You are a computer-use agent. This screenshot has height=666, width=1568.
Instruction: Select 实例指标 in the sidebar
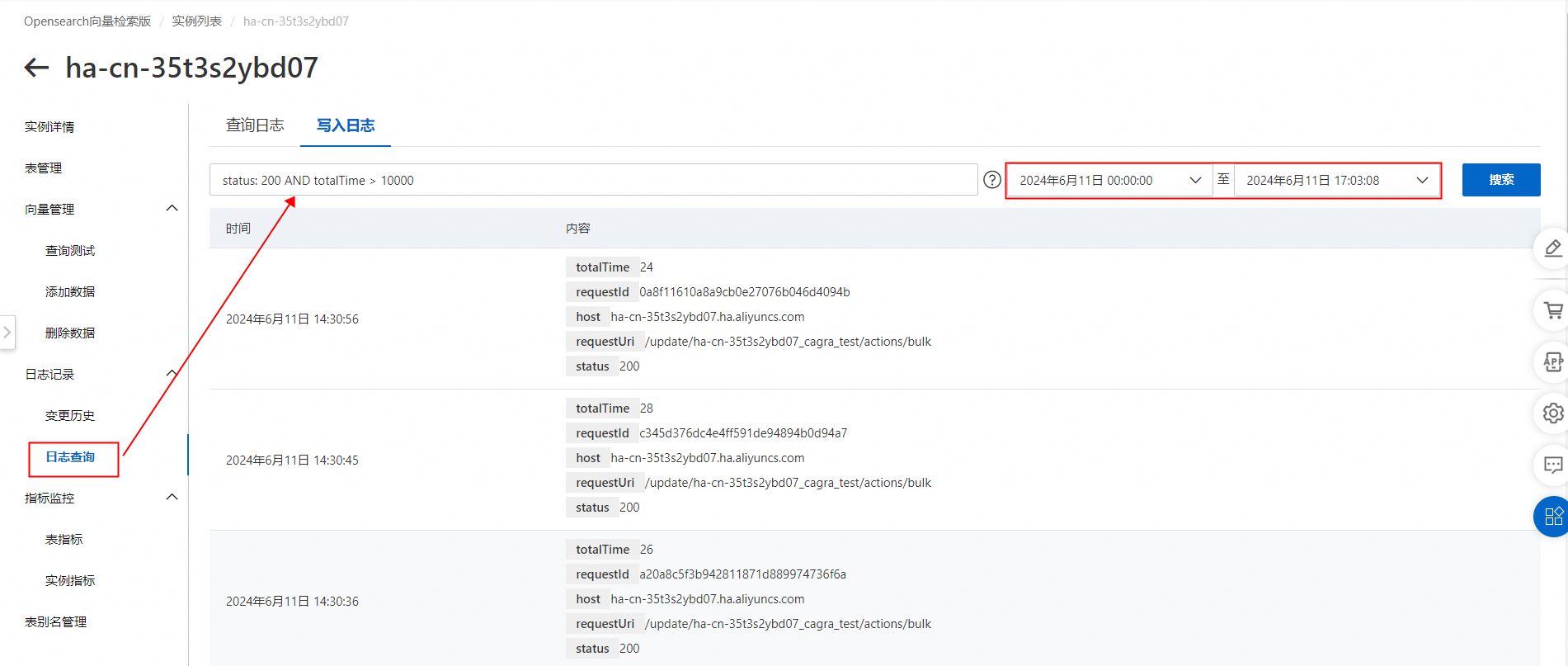[x=70, y=580]
